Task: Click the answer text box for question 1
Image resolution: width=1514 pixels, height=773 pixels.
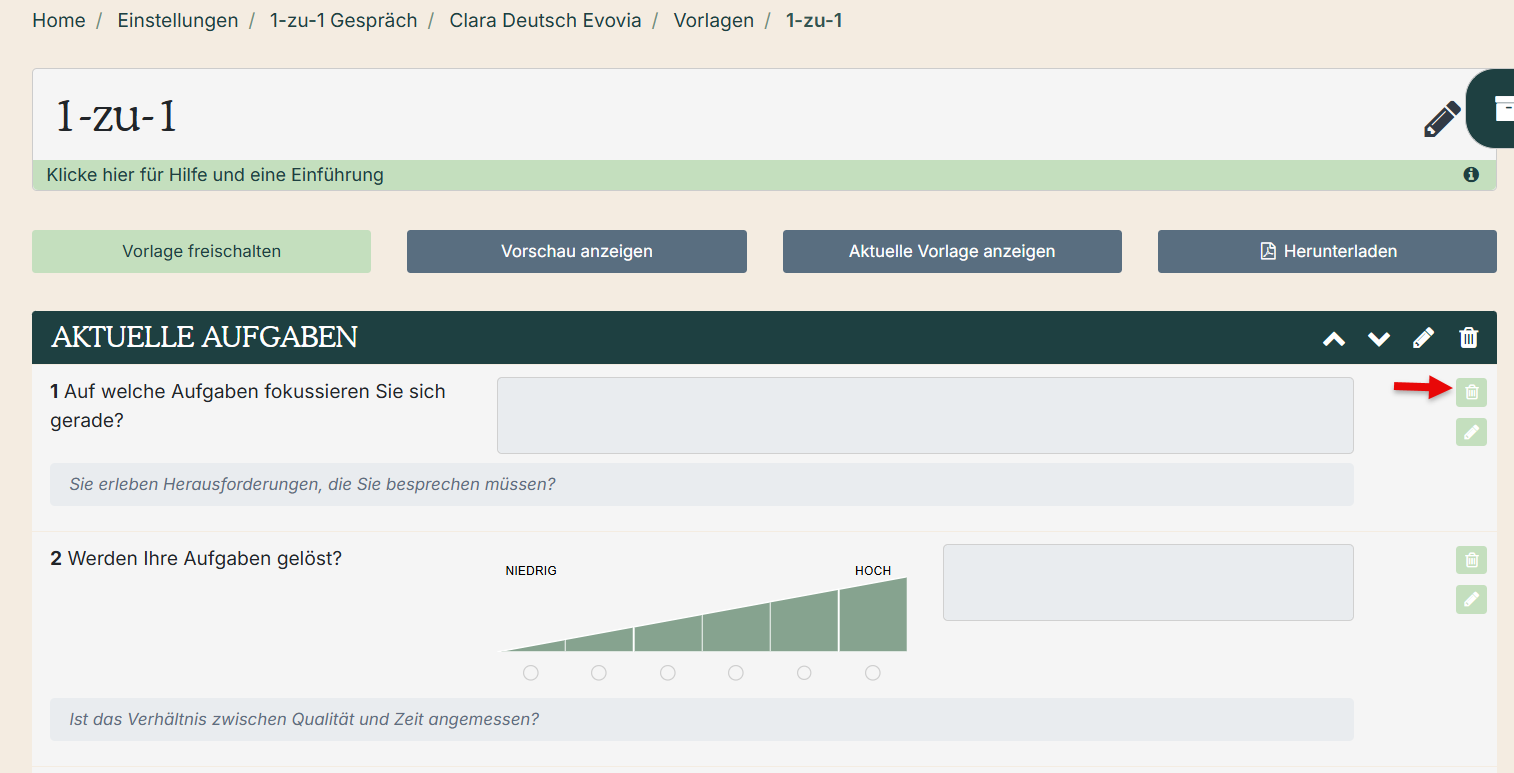Action: (x=925, y=415)
